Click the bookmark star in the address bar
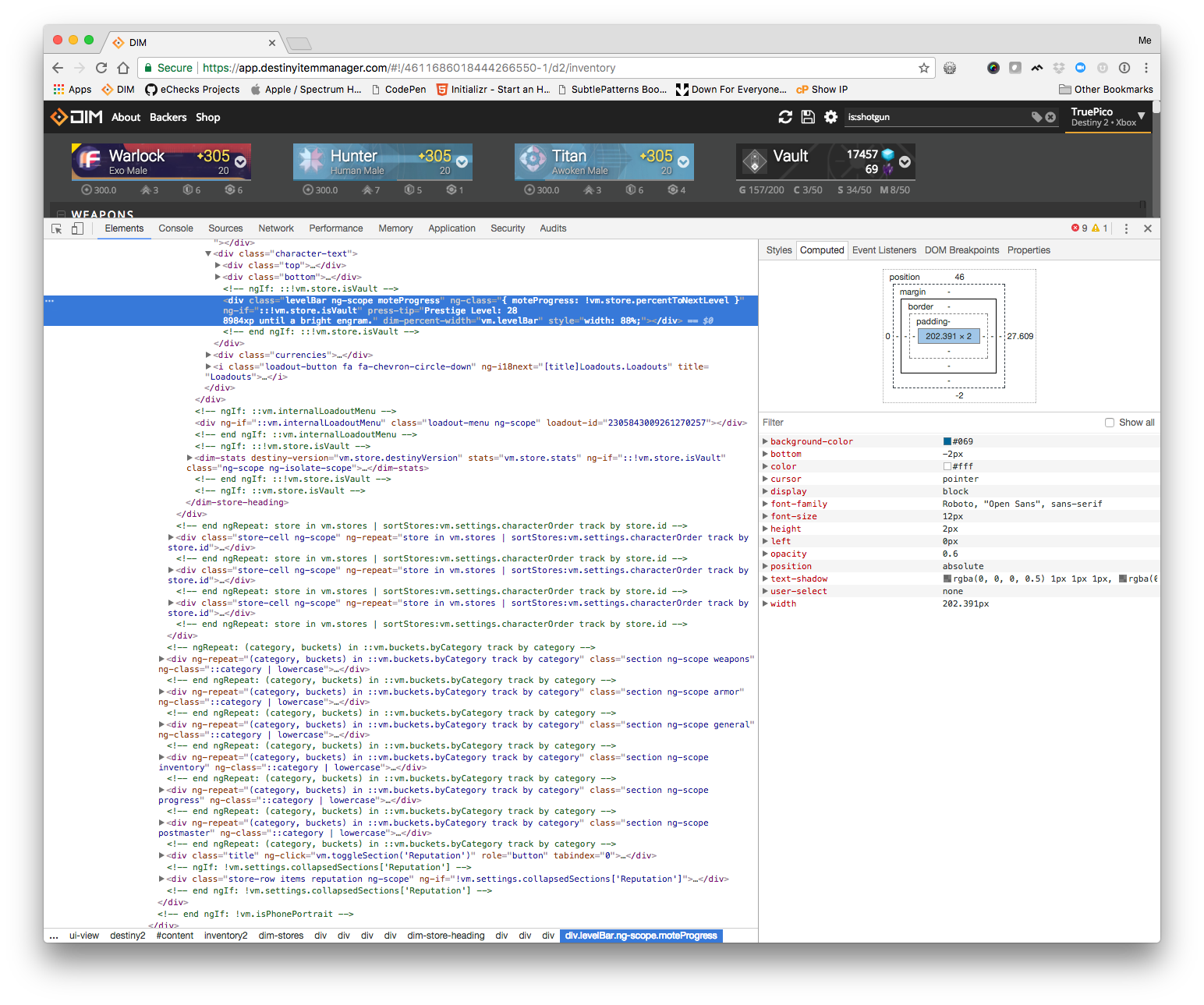Viewport: 1204px width, 1005px height. [923, 68]
